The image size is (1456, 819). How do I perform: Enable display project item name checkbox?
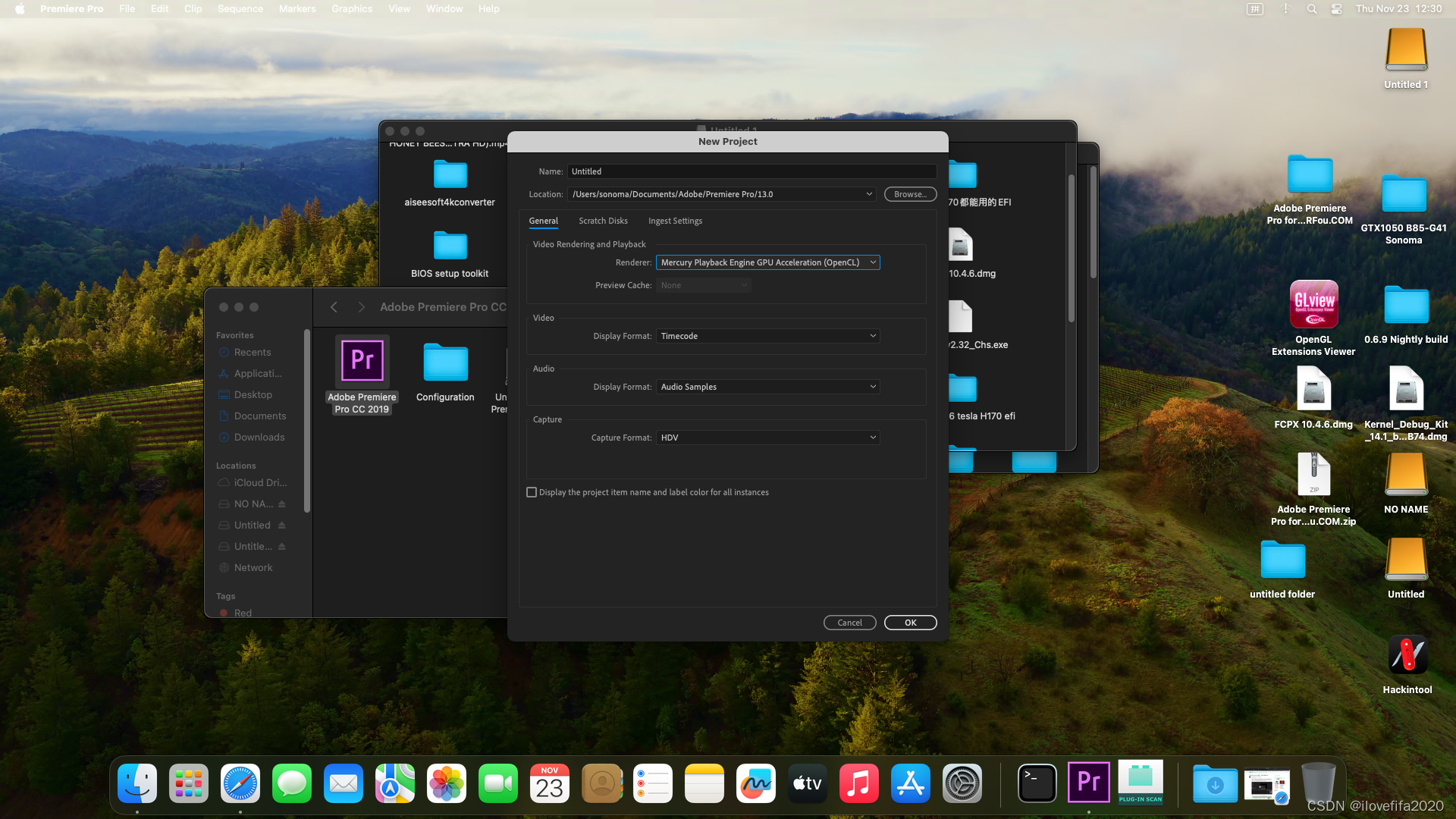532,492
